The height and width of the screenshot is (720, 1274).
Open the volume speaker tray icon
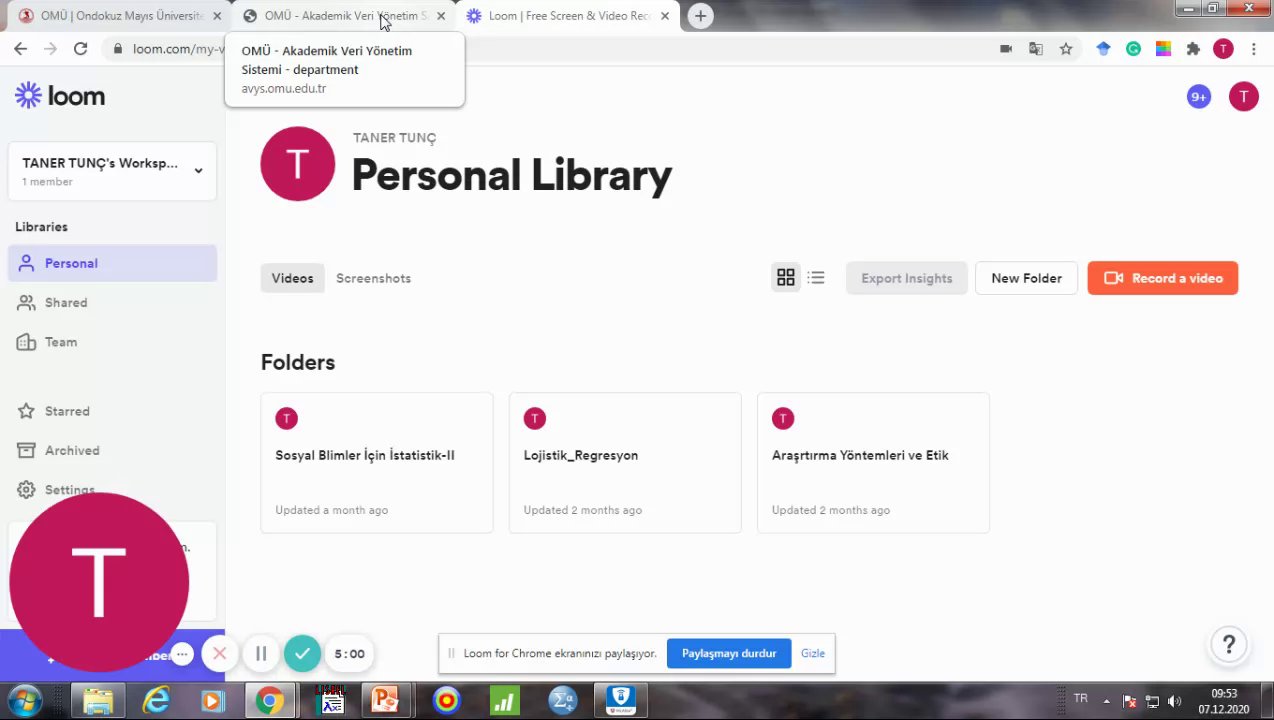pyautogui.click(x=1174, y=701)
